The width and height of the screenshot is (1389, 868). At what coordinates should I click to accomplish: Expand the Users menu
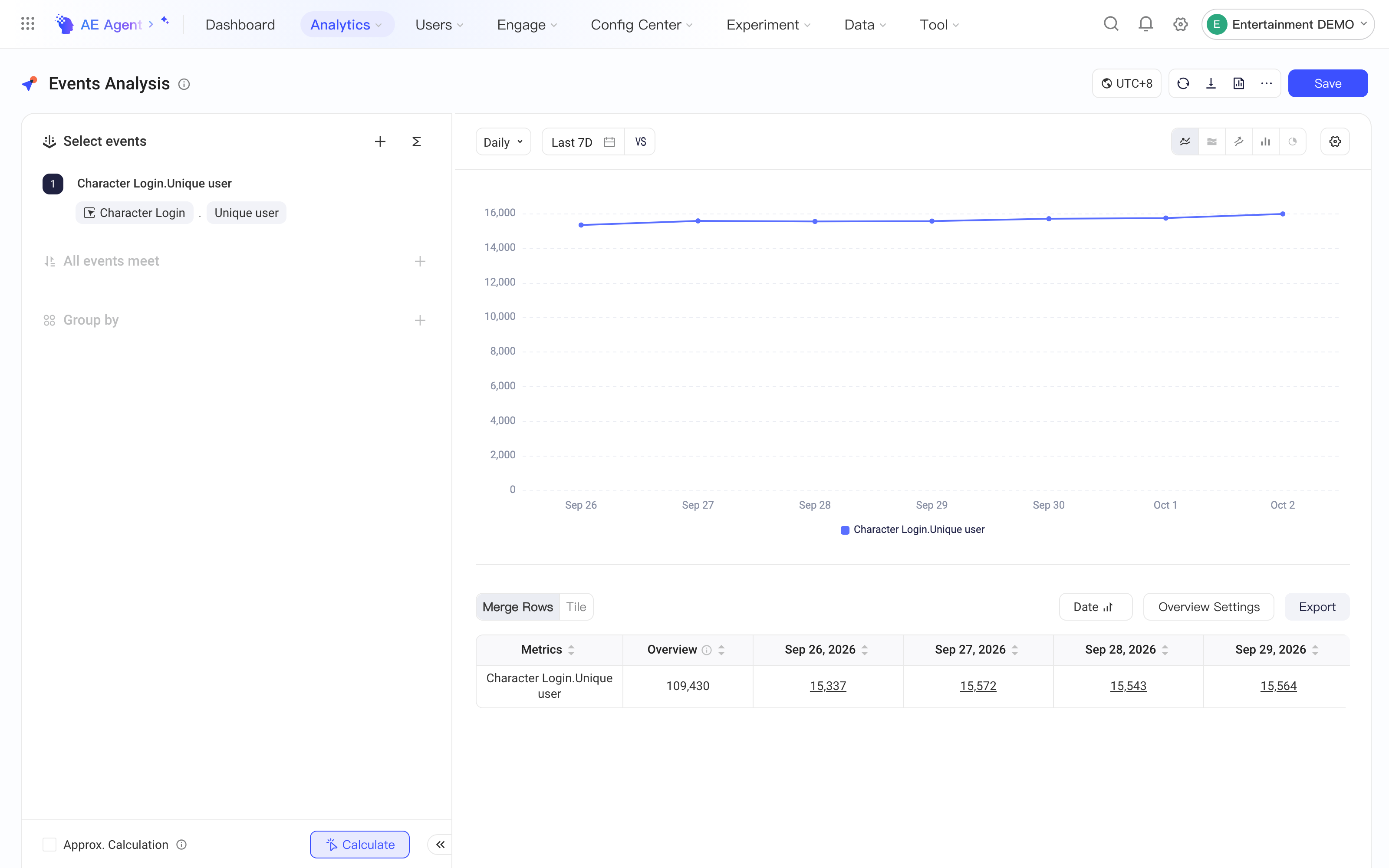click(439, 25)
